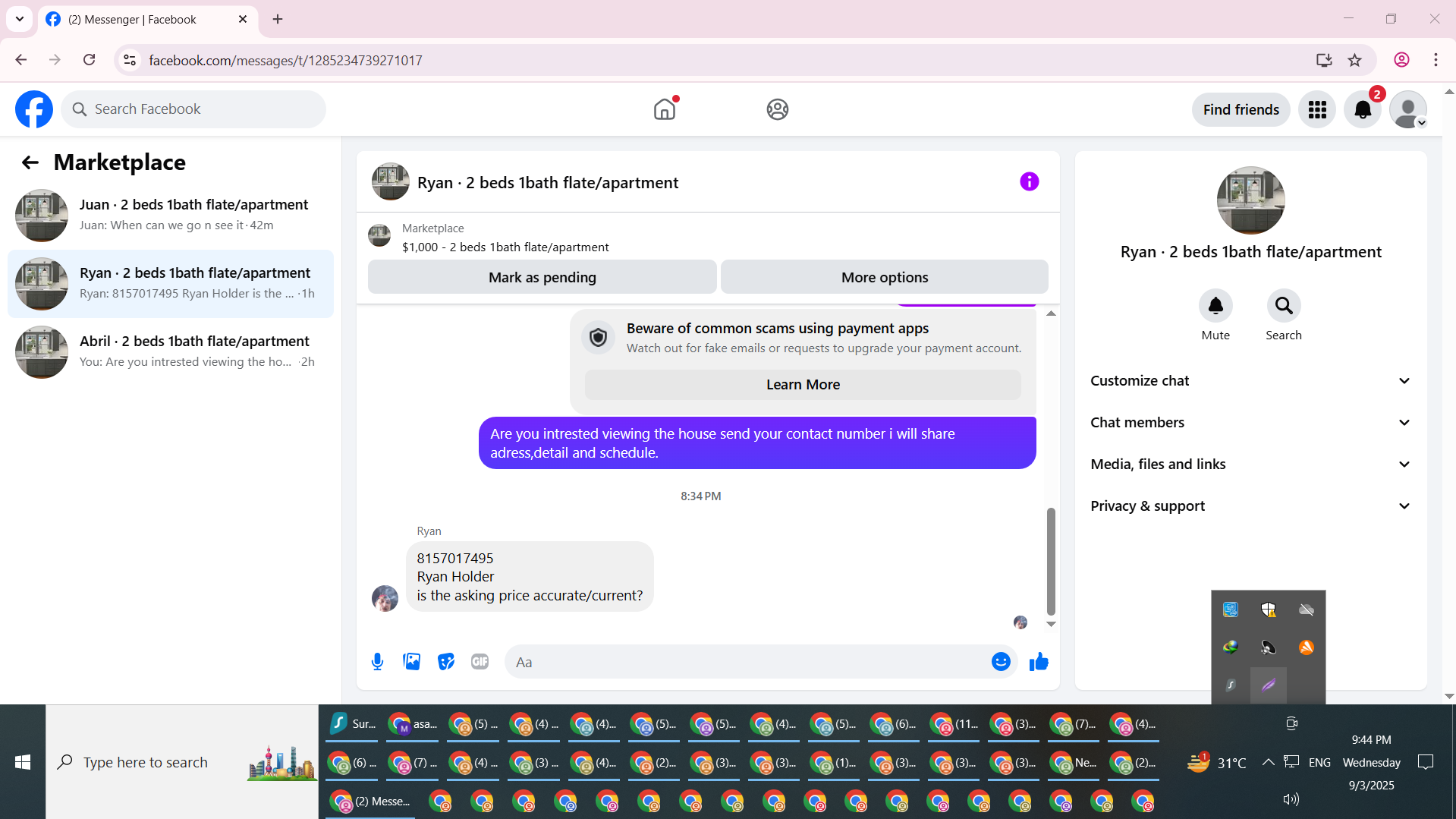The width and height of the screenshot is (1456, 819).
Task: Open the account profile avatar menu
Action: tap(1408, 109)
